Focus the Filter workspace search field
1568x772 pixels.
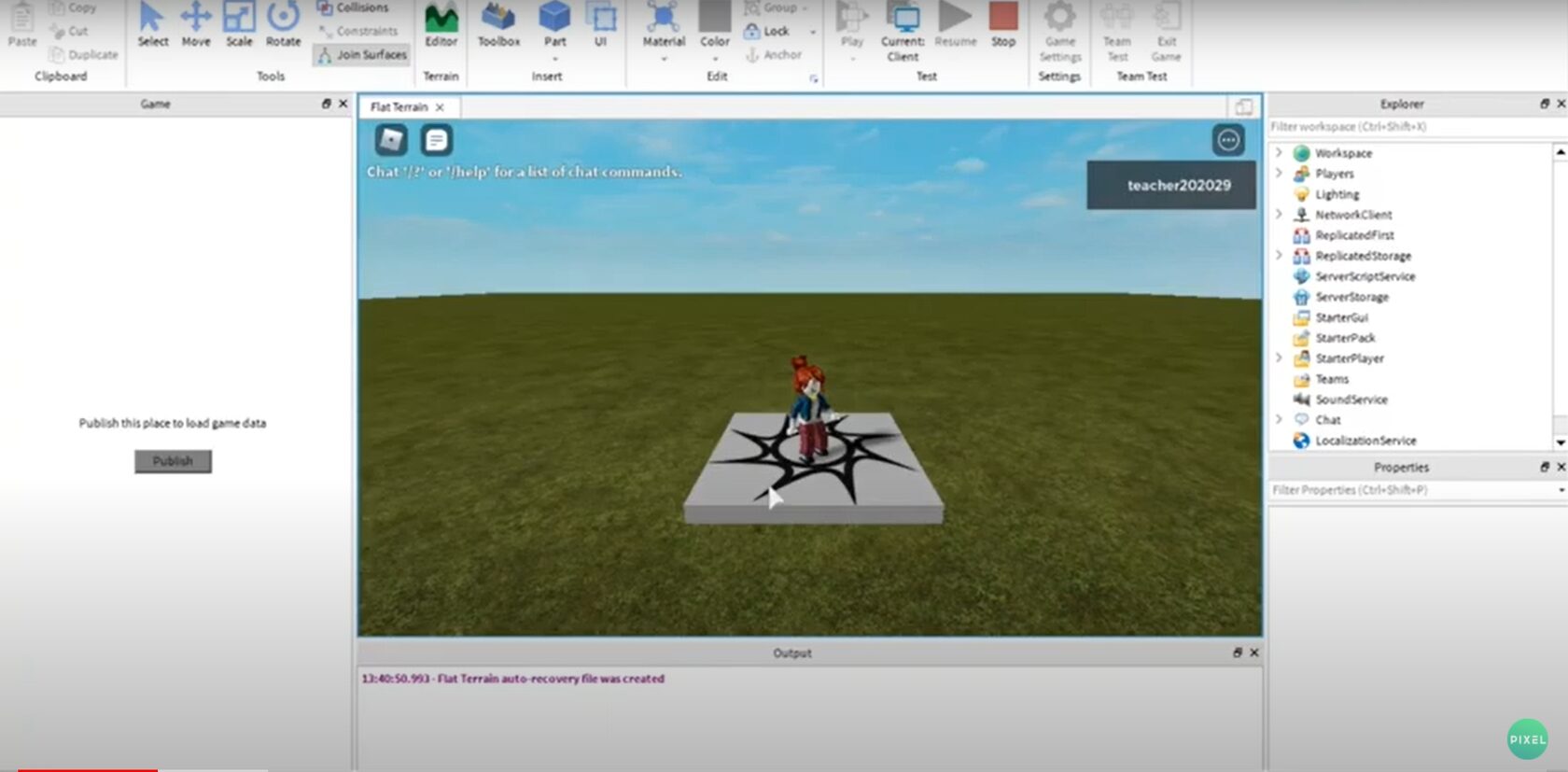[x=1416, y=126]
